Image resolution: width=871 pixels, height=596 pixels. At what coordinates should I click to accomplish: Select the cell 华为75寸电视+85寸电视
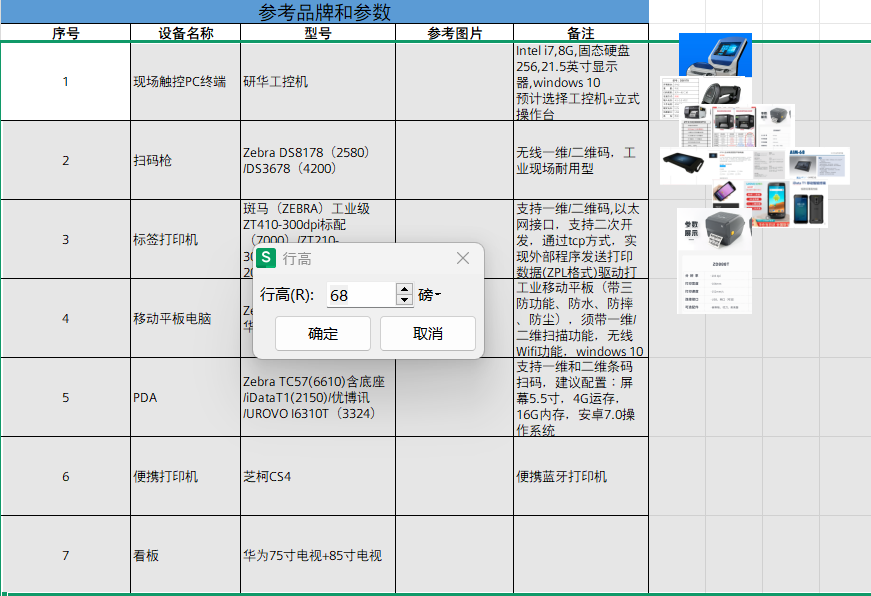[x=318, y=555]
